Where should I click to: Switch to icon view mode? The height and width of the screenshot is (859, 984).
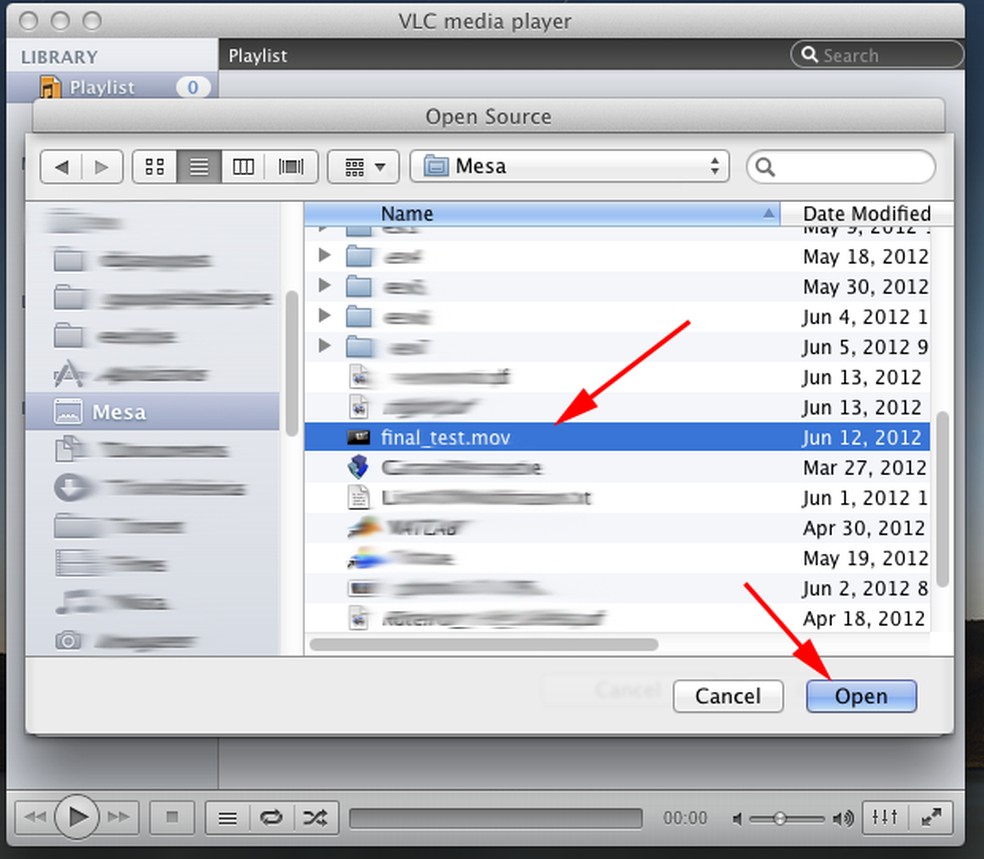(155, 167)
